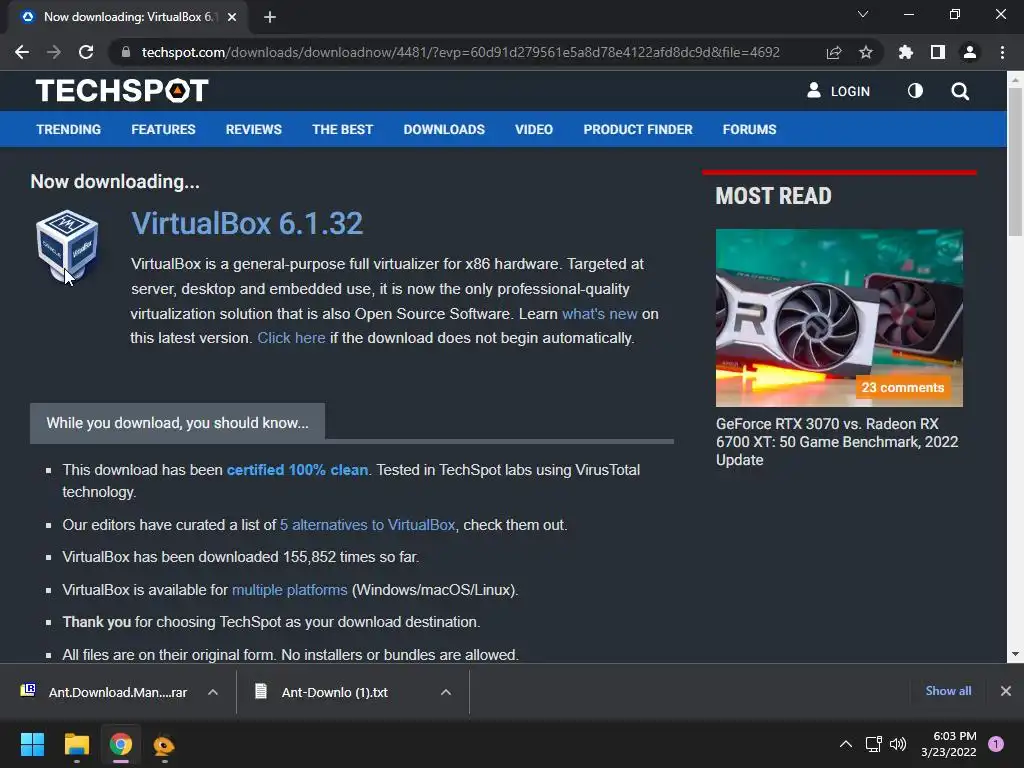Open the volume speaker tray icon

pos(899,744)
